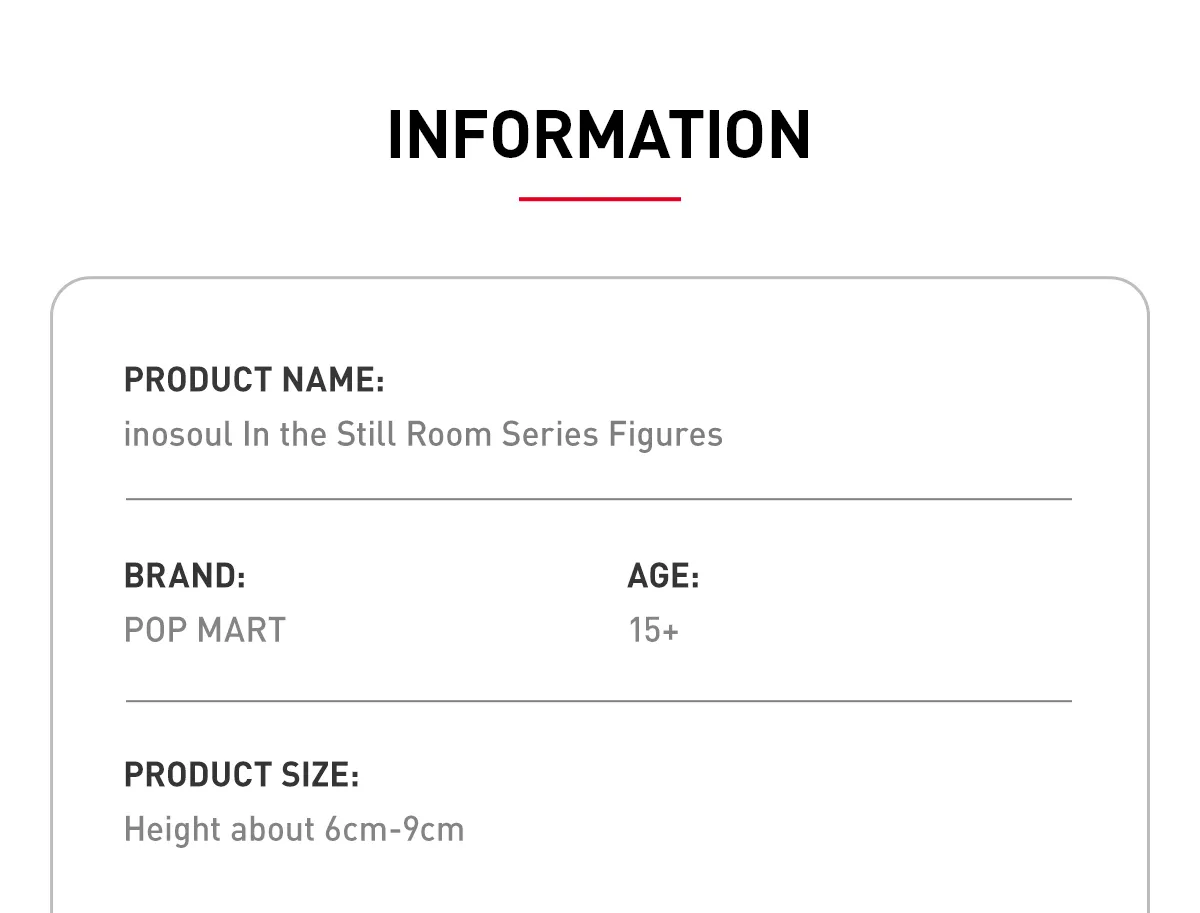Select the AGE: label
Image resolution: width=1200 pixels, height=913 pixels.
664,576
